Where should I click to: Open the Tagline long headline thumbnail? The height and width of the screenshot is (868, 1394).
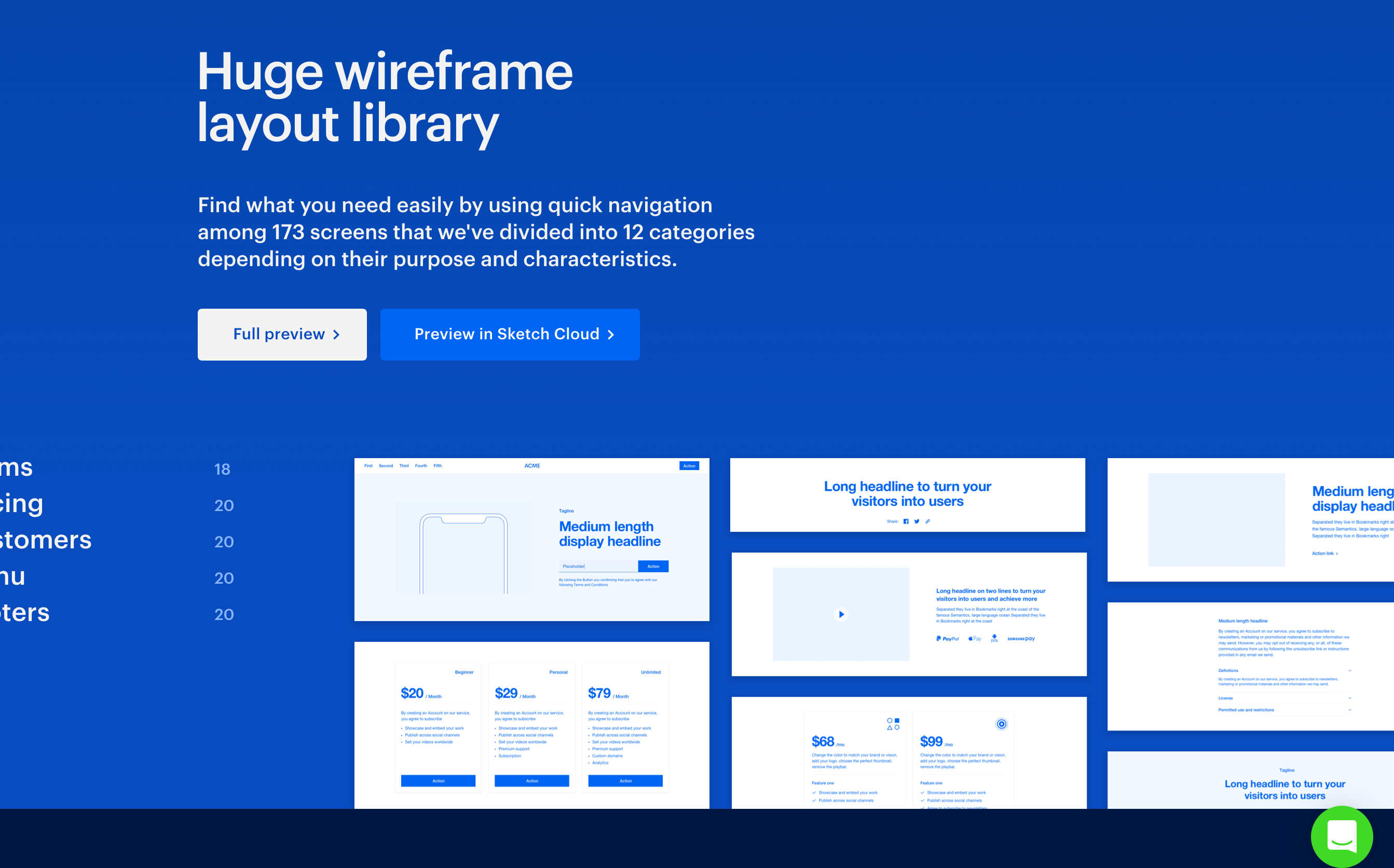point(1251,780)
